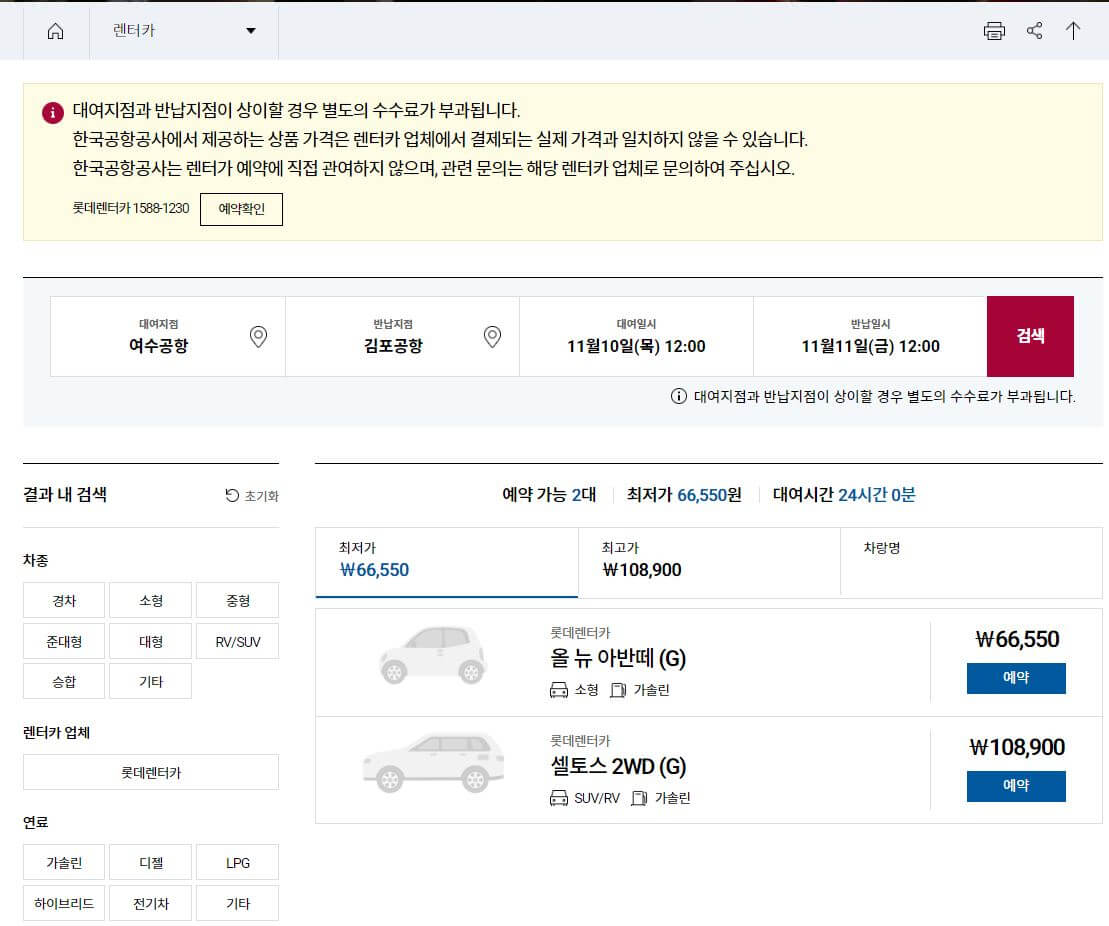The image size is (1109, 926).
Task: Select the RV/SUV vehicle type filter
Action: coord(237,640)
